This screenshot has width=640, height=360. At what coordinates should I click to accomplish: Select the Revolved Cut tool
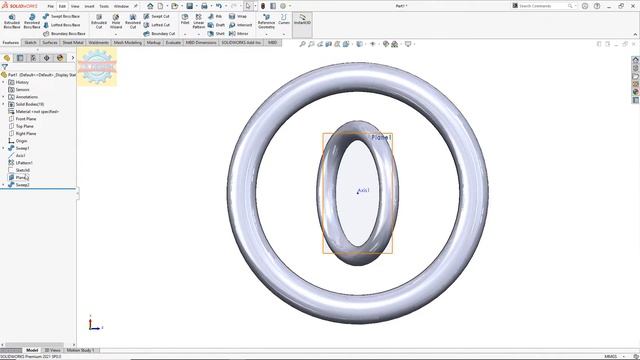point(133,21)
